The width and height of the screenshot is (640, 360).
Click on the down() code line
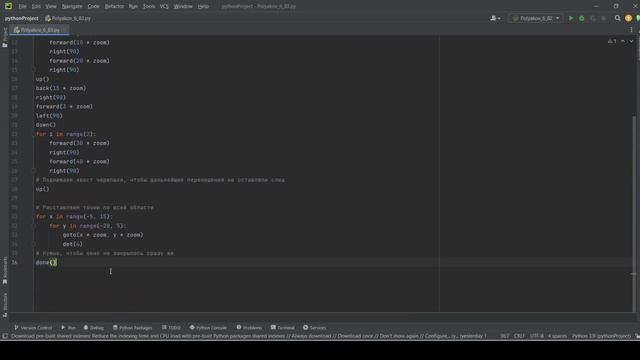[x=46, y=125]
